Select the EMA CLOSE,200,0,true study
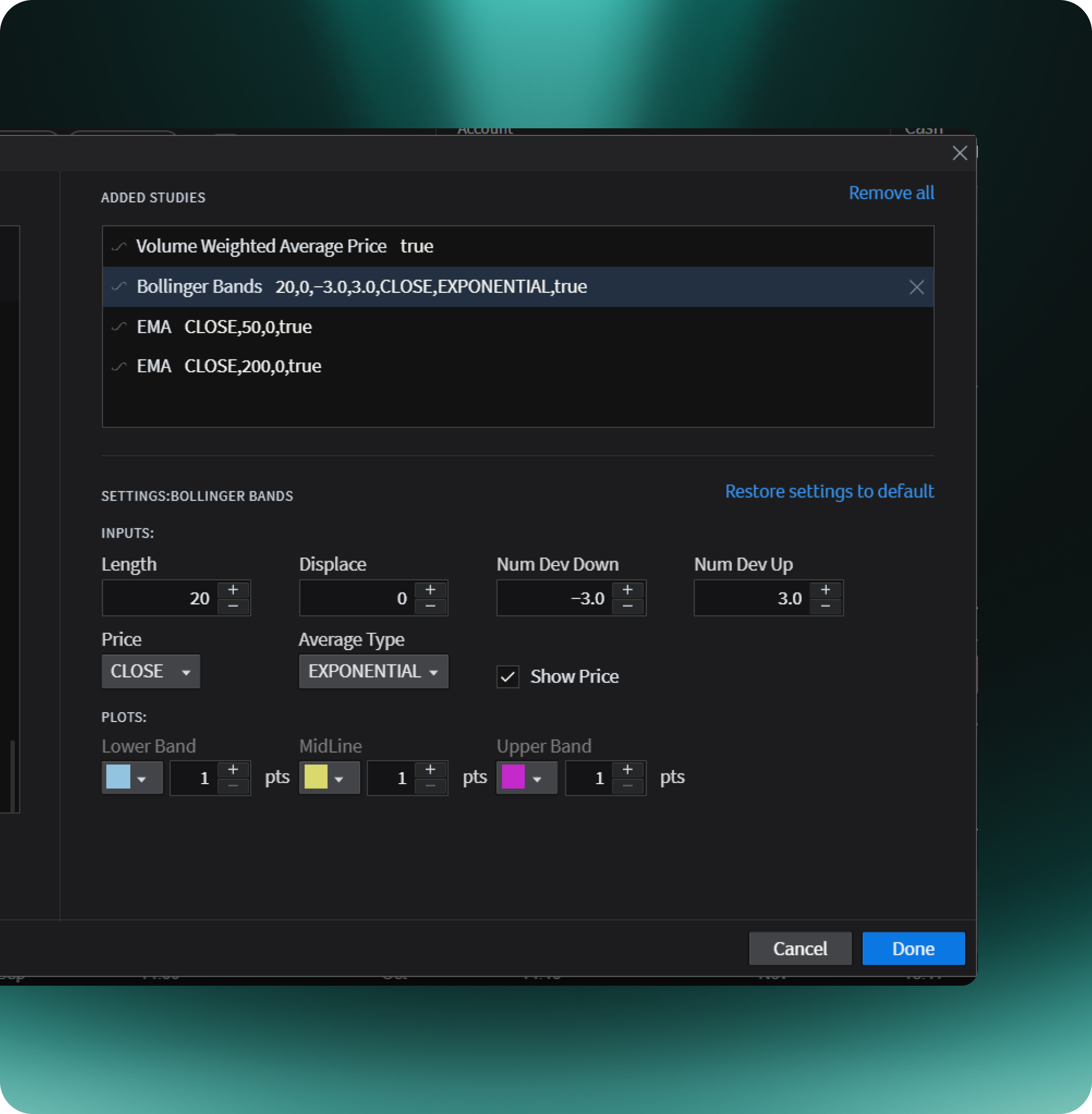Screen dimensions: 1092x1114 (252, 367)
